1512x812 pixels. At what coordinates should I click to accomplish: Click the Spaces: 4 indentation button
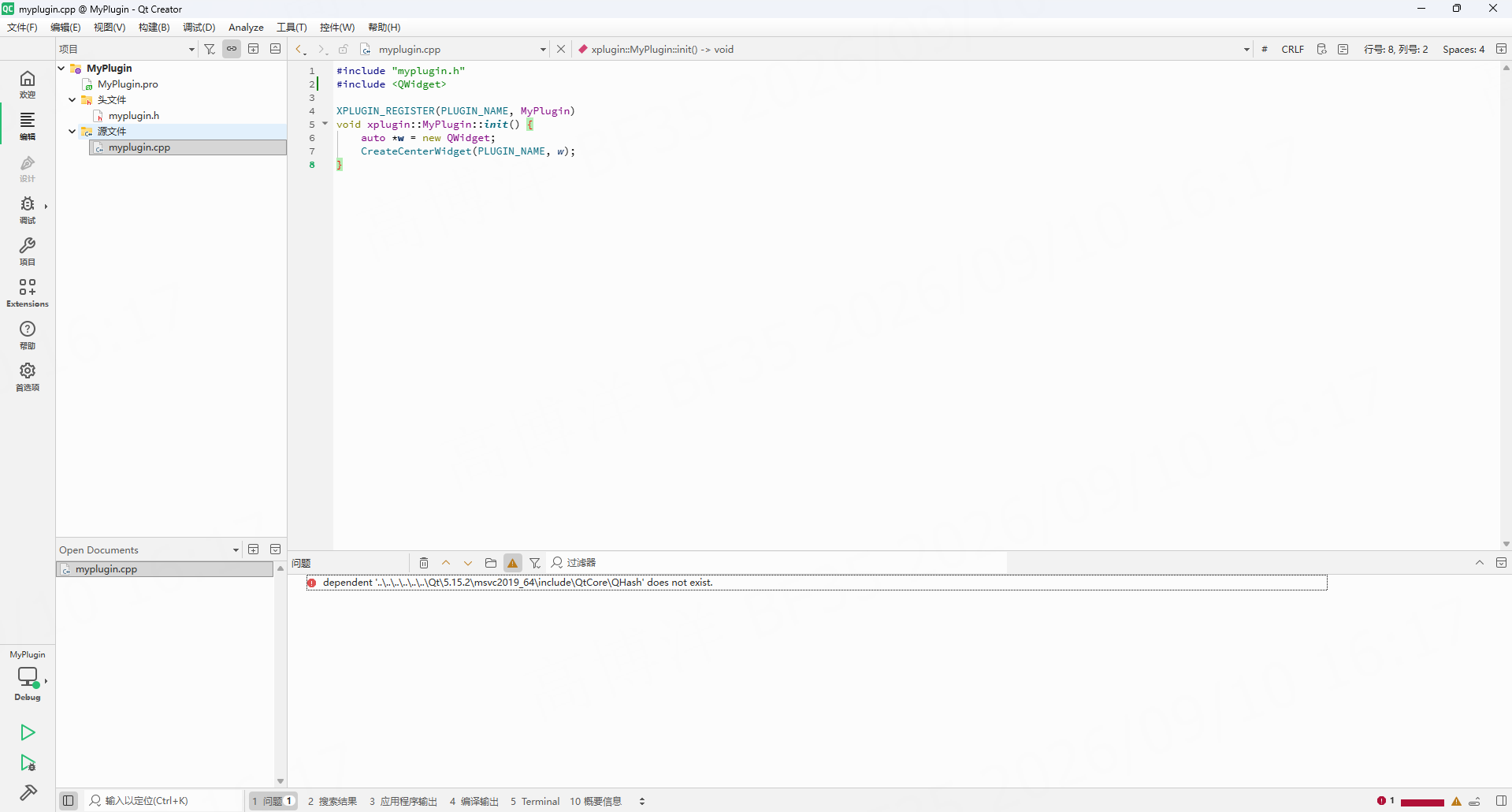[x=1464, y=49]
